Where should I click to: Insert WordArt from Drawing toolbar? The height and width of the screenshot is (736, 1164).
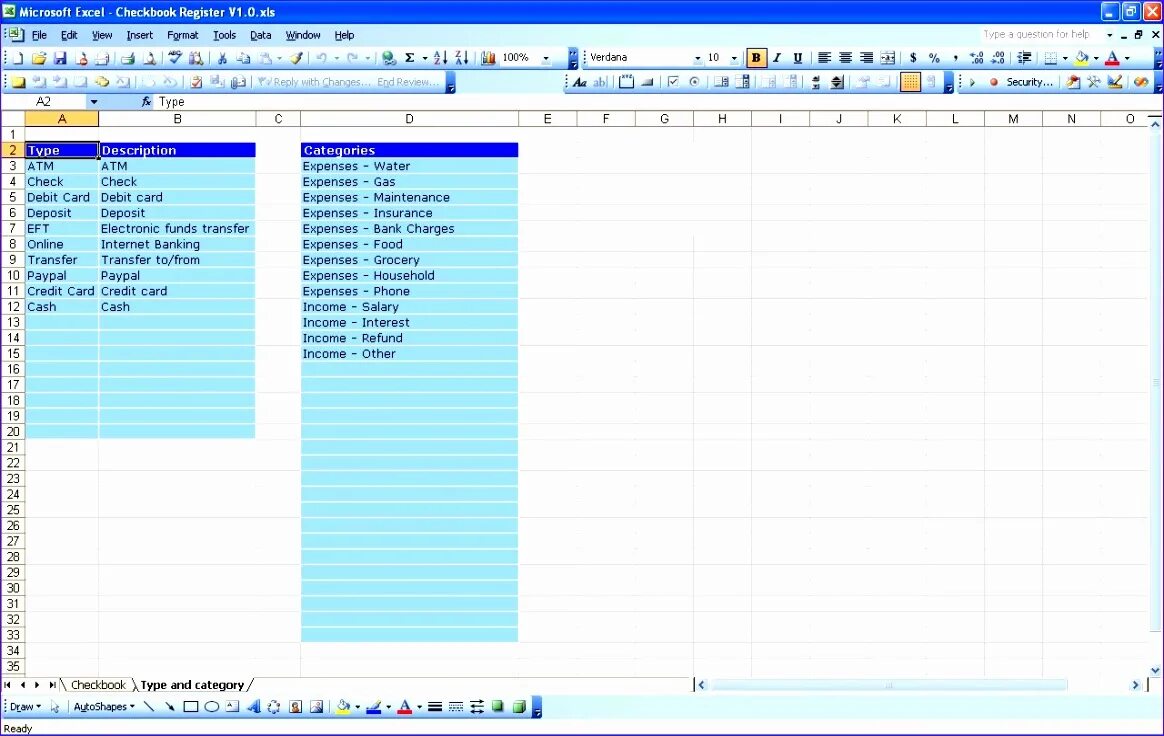[253, 707]
